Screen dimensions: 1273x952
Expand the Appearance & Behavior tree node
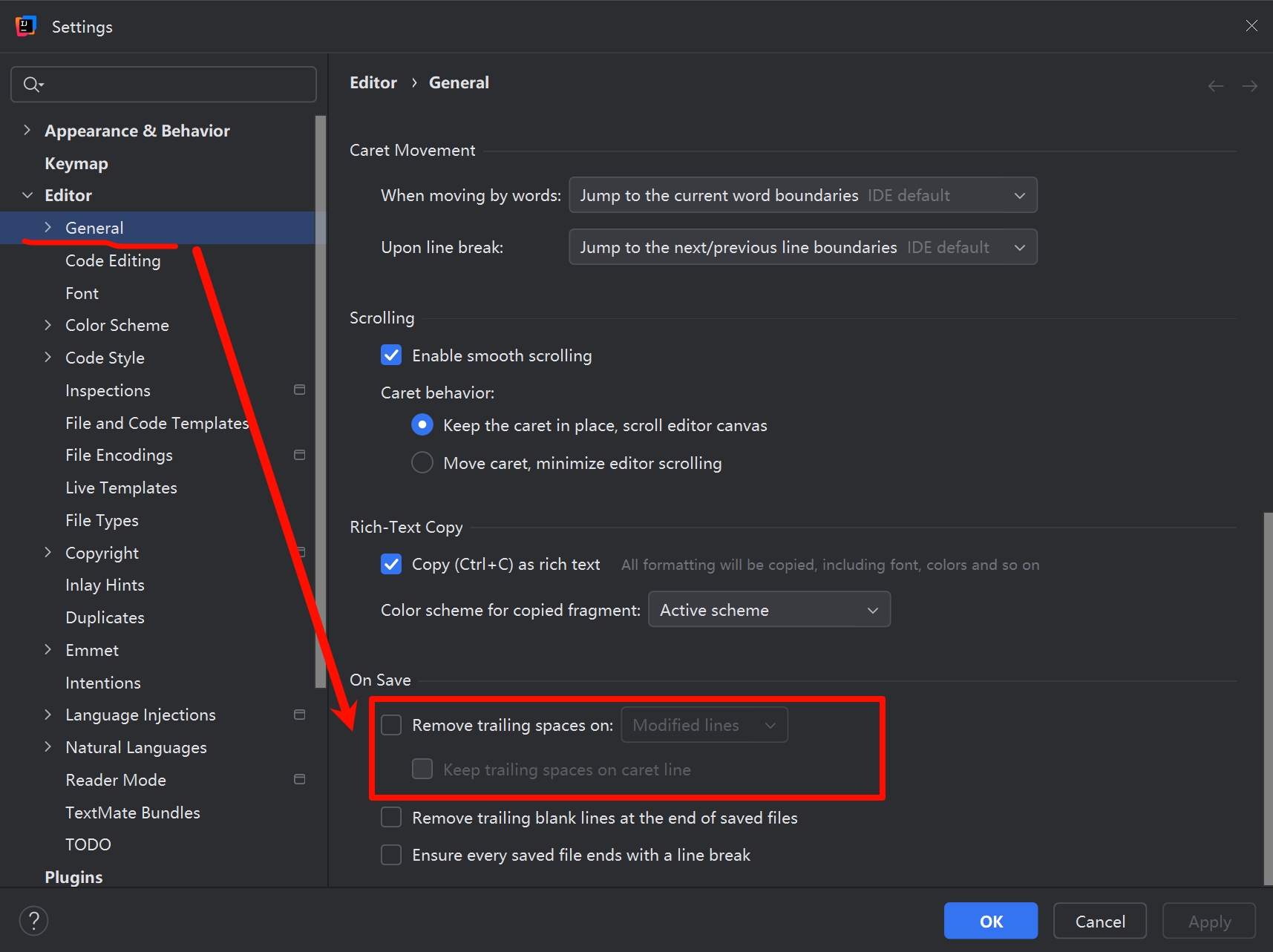coord(27,131)
